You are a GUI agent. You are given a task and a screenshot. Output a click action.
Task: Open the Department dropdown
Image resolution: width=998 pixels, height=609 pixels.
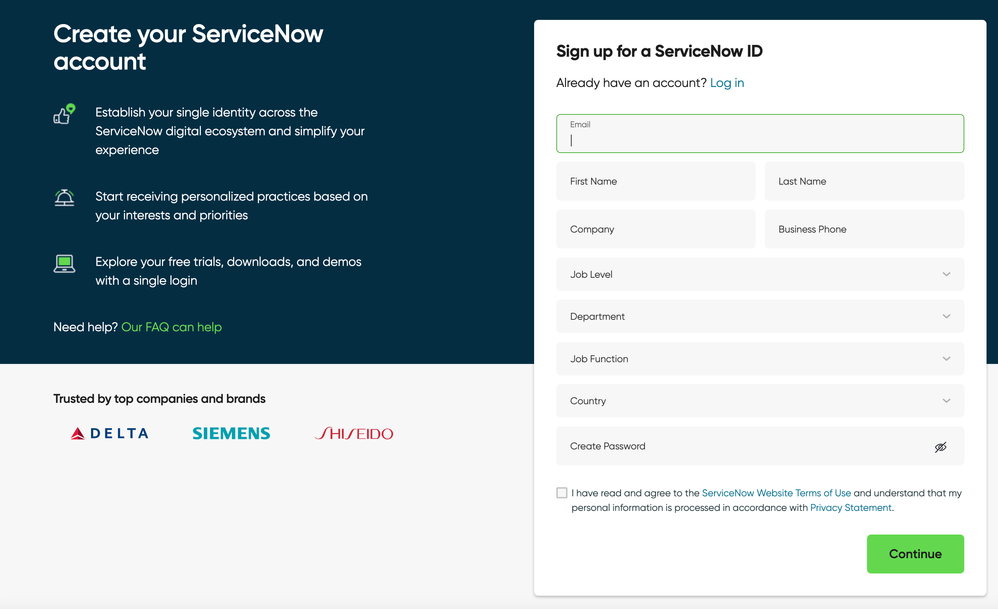pyautogui.click(x=760, y=316)
